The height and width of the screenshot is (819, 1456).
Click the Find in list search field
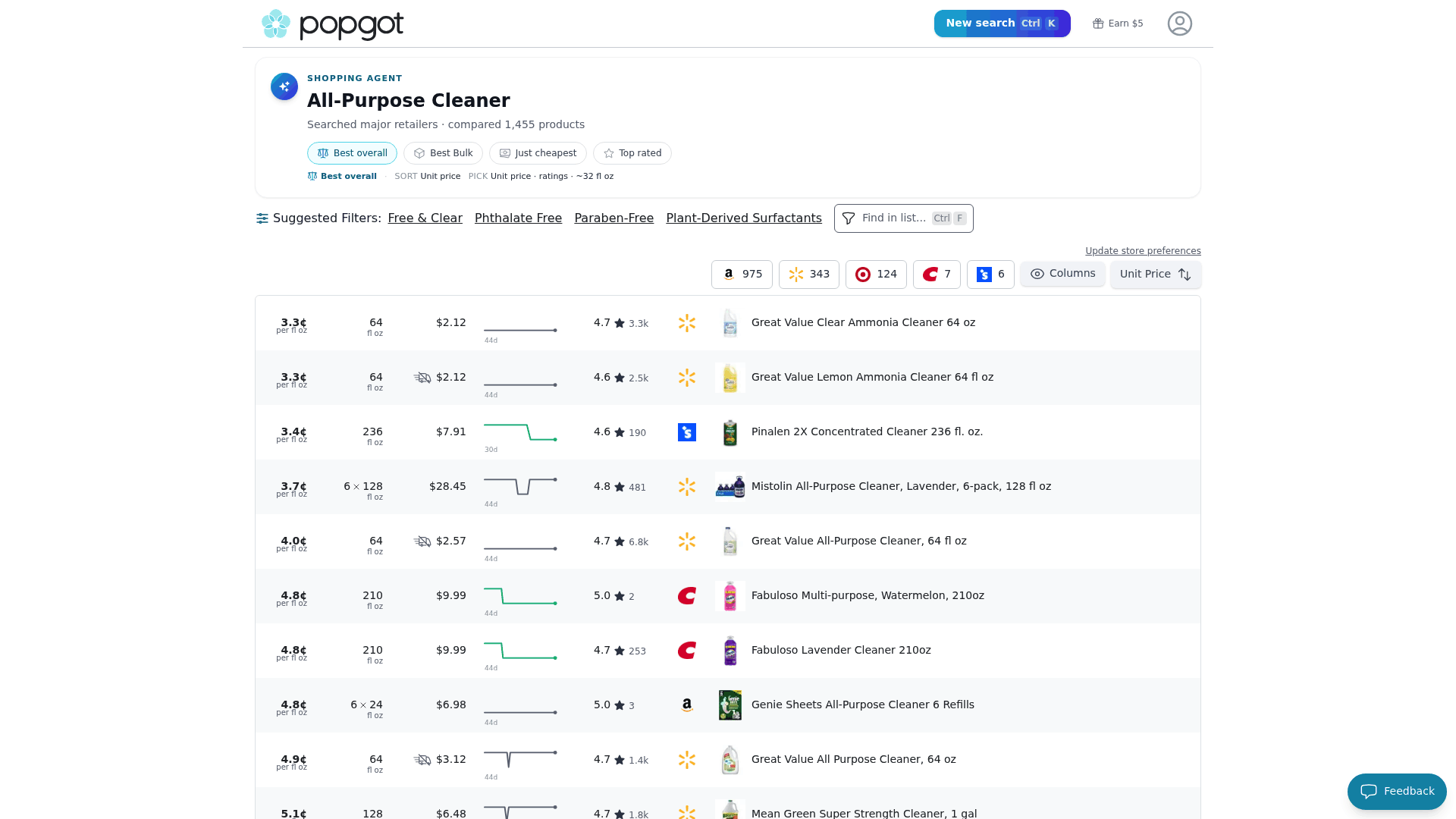coord(903,218)
